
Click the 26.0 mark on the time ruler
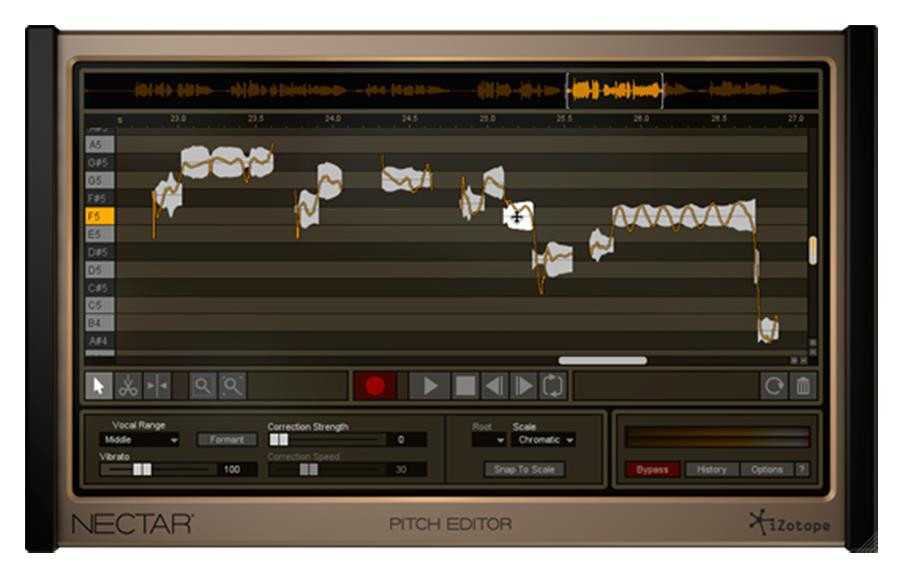pyautogui.click(x=641, y=118)
